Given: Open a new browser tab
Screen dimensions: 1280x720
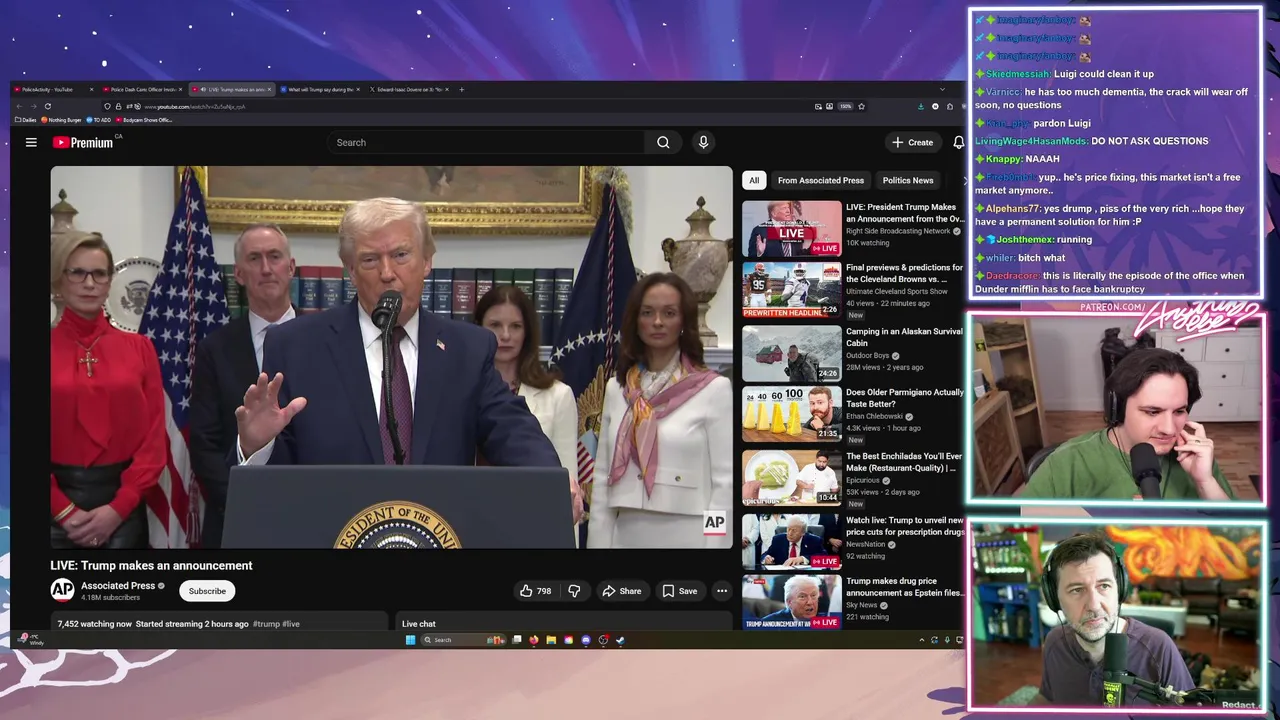Looking at the screenshot, I should pyautogui.click(x=461, y=89).
